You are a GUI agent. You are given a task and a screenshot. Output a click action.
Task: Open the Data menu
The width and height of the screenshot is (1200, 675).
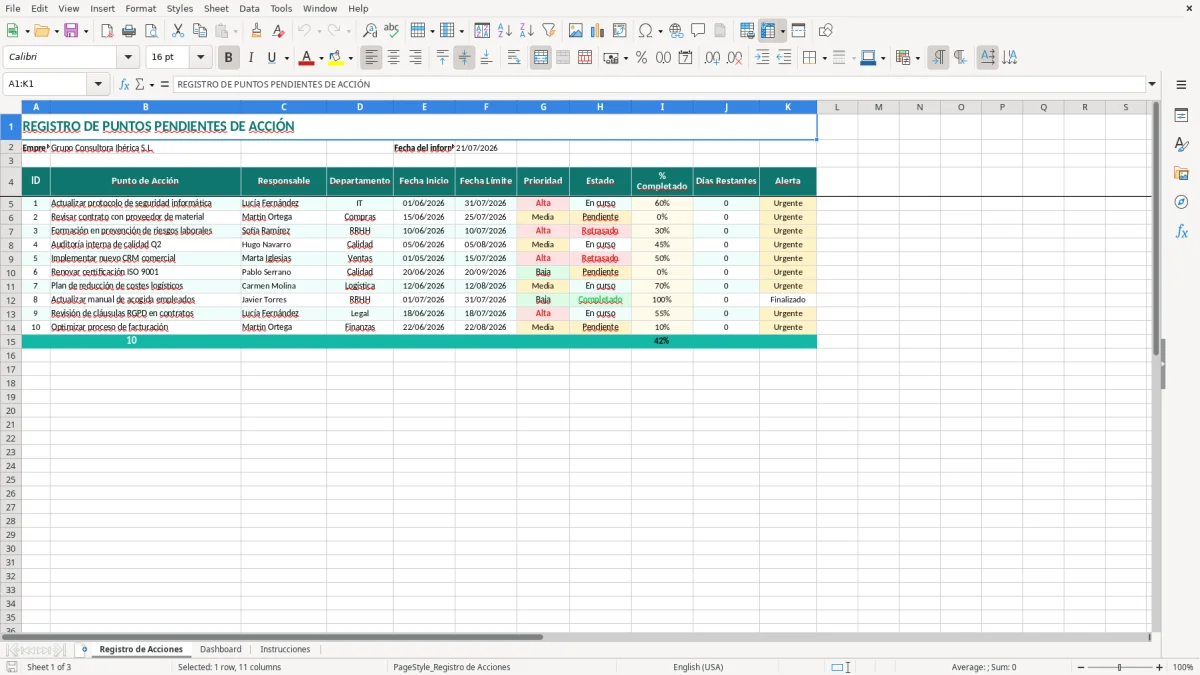[249, 8]
